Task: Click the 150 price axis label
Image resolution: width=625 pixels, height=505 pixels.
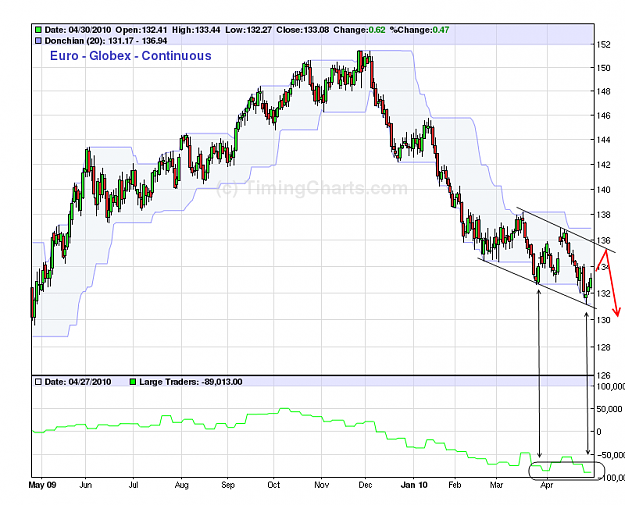Action: click(603, 68)
